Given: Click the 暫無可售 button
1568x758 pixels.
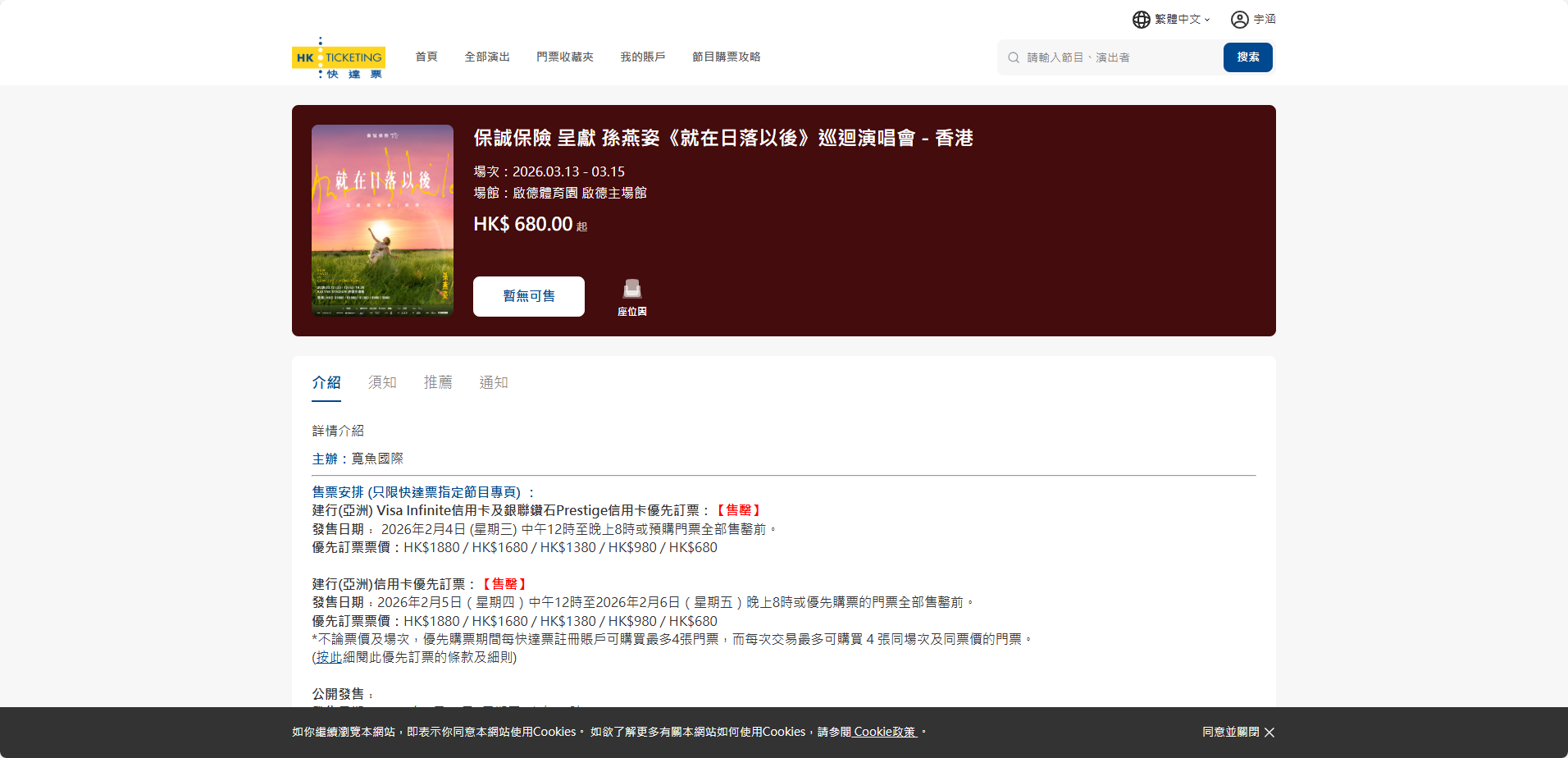Looking at the screenshot, I should (529, 296).
